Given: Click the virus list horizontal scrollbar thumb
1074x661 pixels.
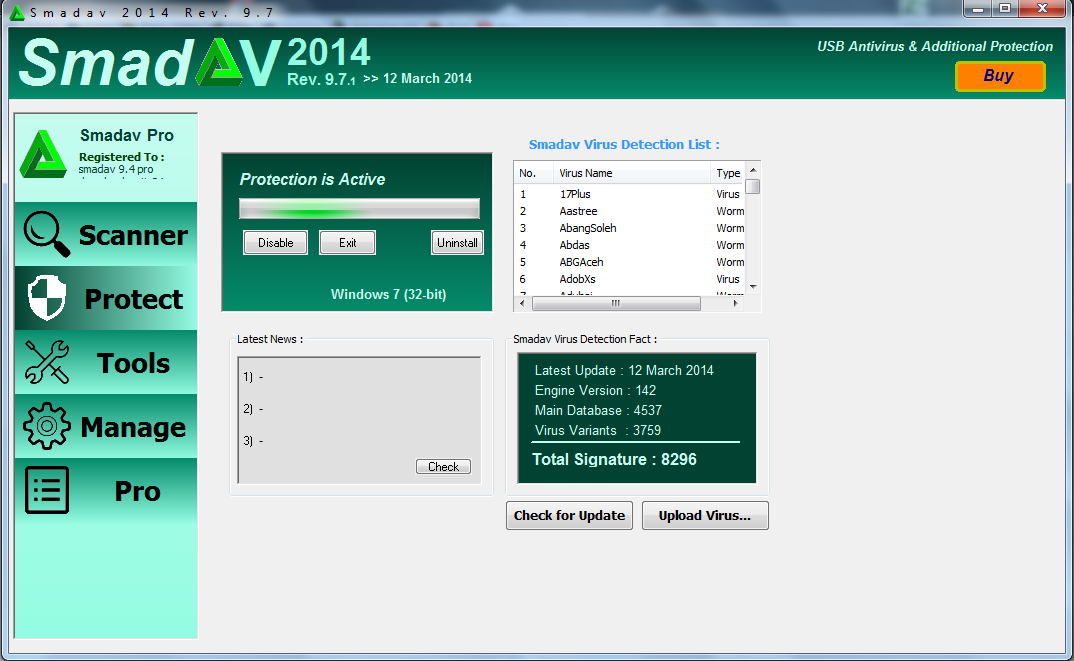Looking at the screenshot, I should (x=616, y=303).
